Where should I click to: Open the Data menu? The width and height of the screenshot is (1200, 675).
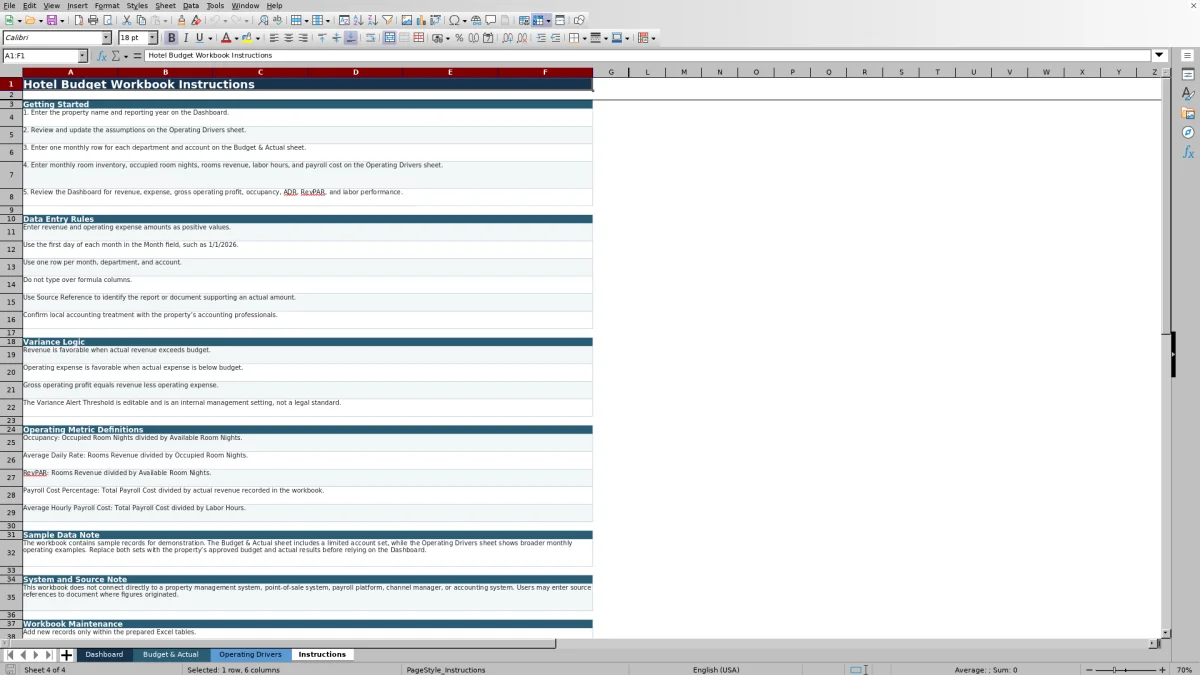click(190, 6)
